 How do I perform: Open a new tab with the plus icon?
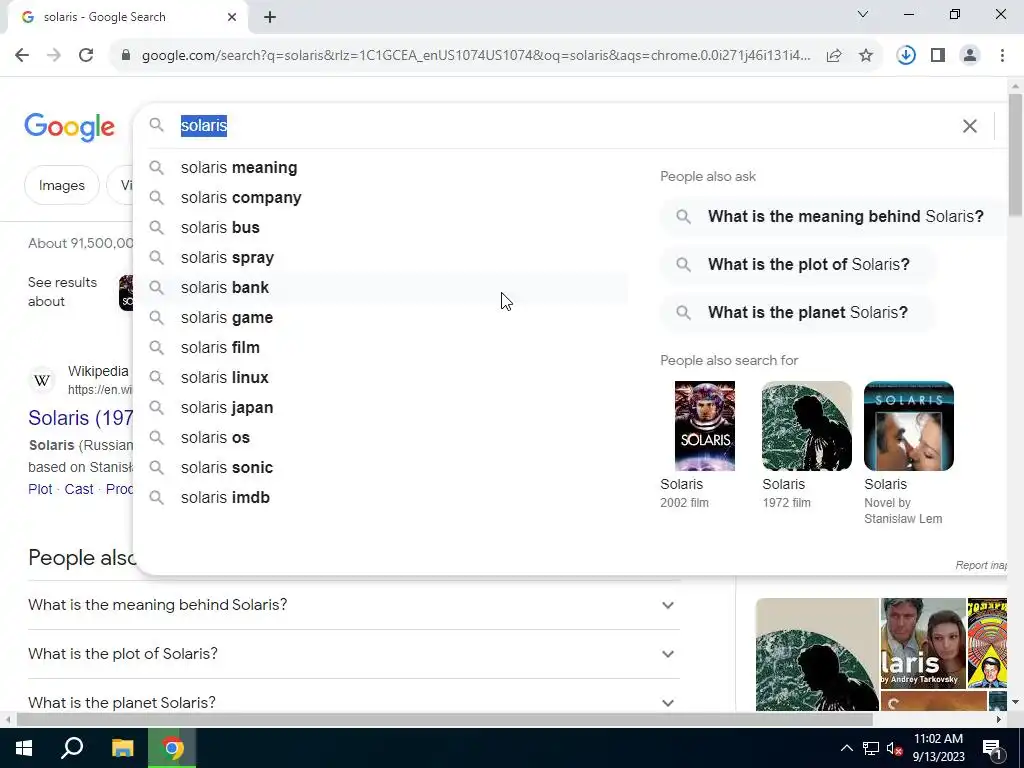click(270, 17)
